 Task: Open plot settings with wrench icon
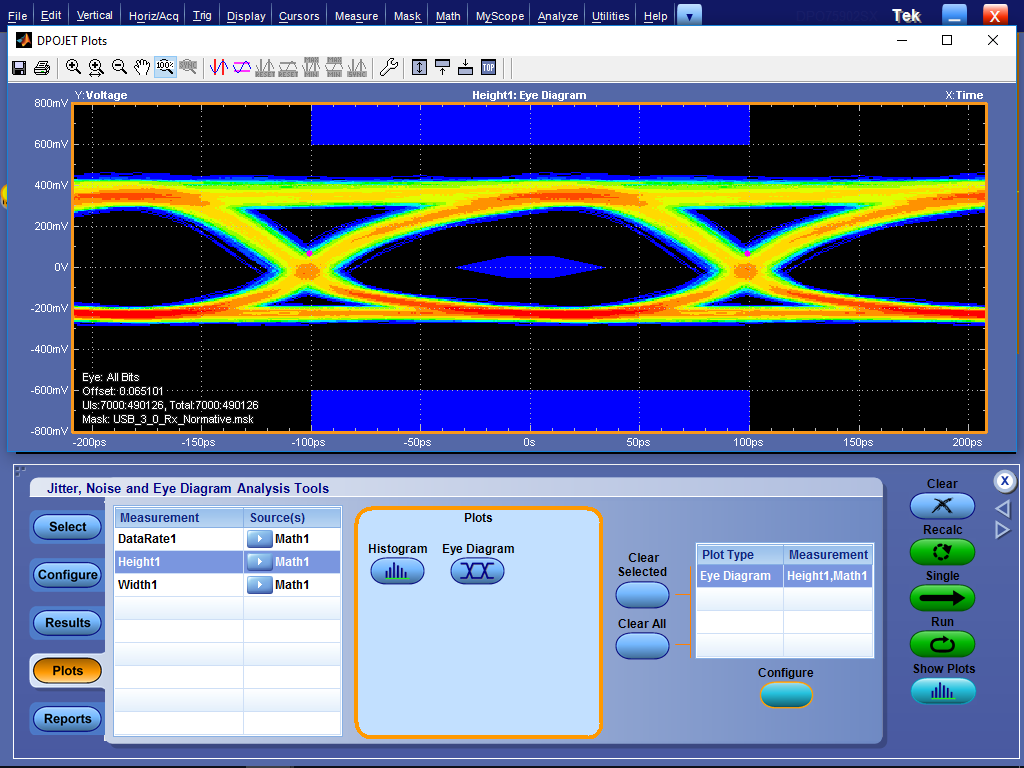click(x=389, y=67)
